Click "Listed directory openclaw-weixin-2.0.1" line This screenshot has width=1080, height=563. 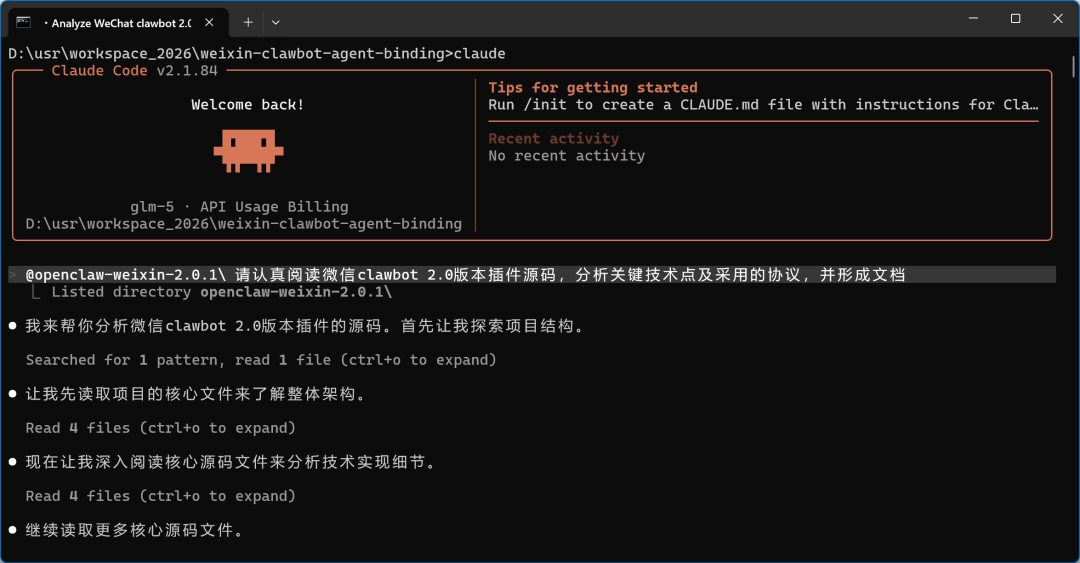coord(221,292)
